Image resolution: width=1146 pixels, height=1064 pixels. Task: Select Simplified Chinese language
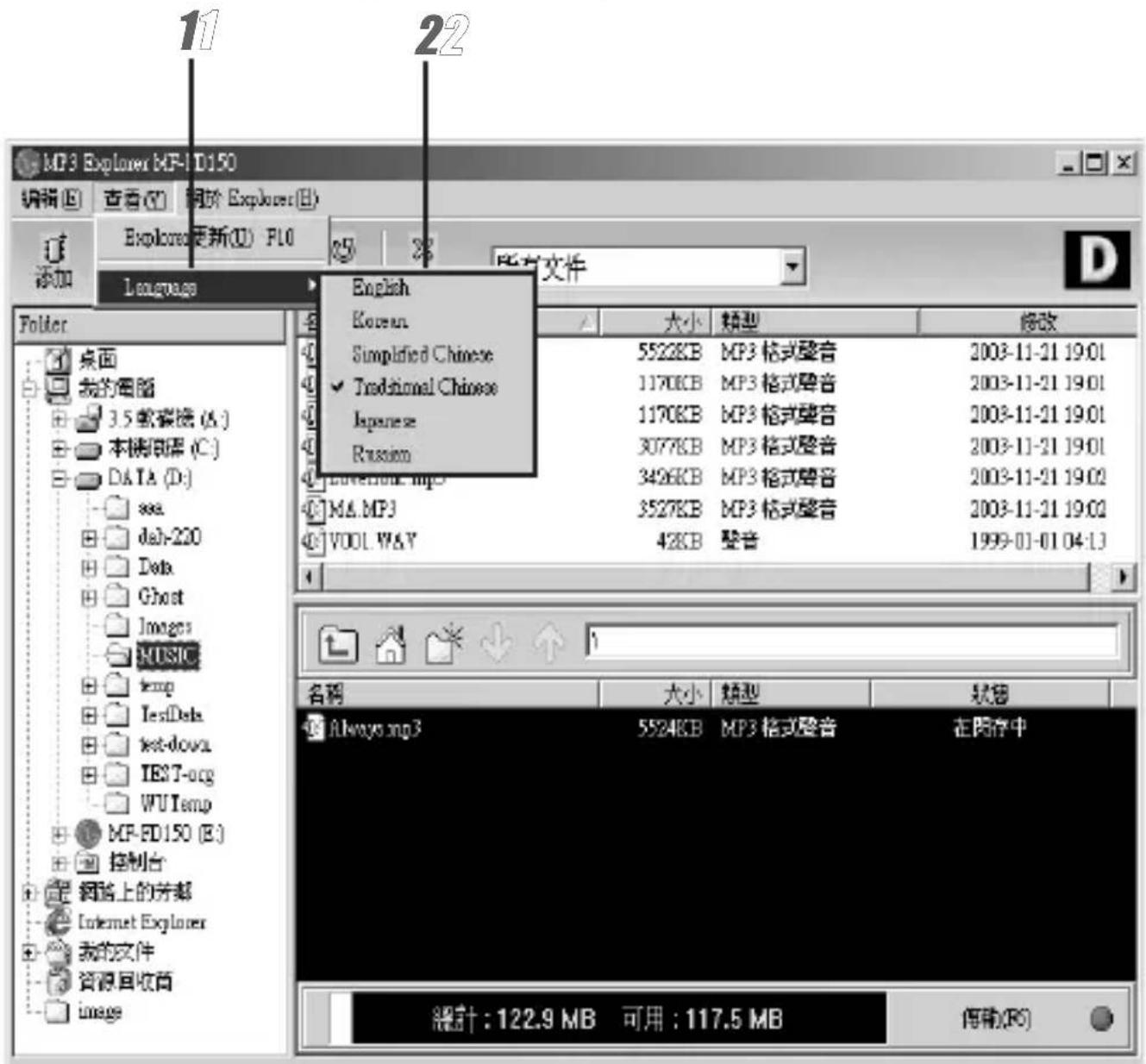[422, 354]
